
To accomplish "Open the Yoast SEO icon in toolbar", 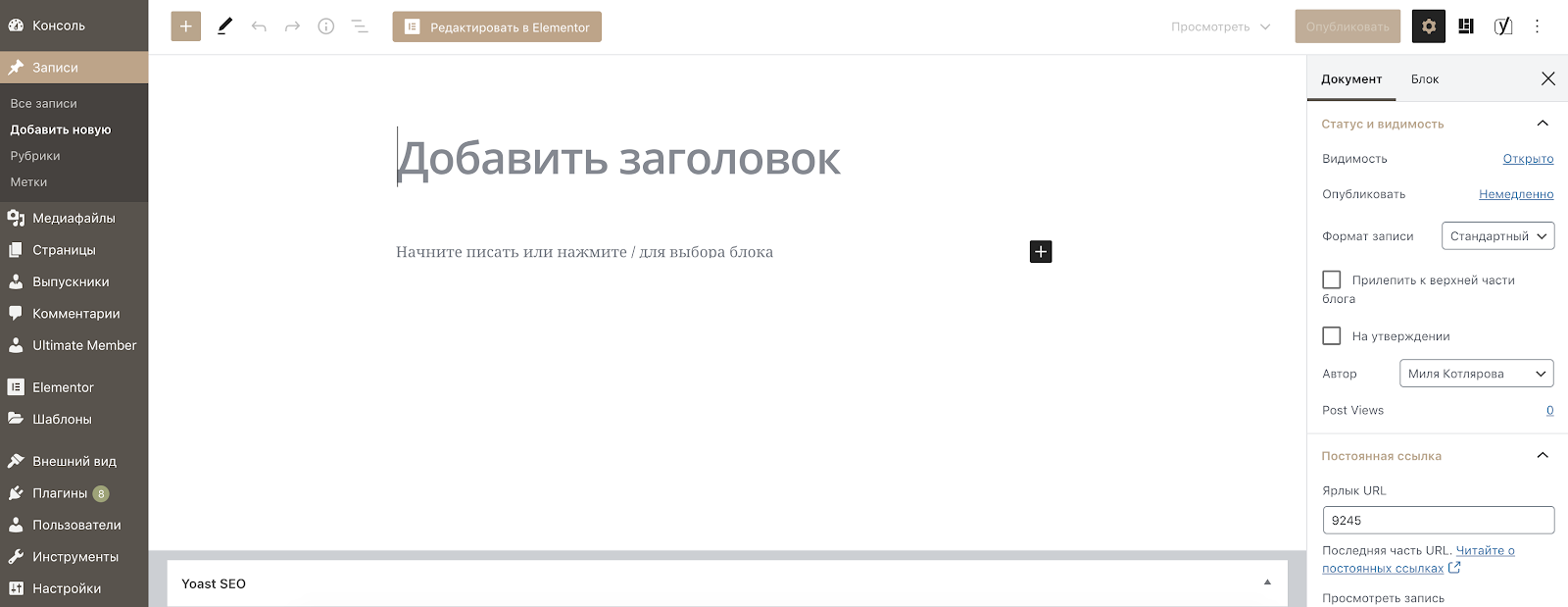I will (x=1502, y=26).
